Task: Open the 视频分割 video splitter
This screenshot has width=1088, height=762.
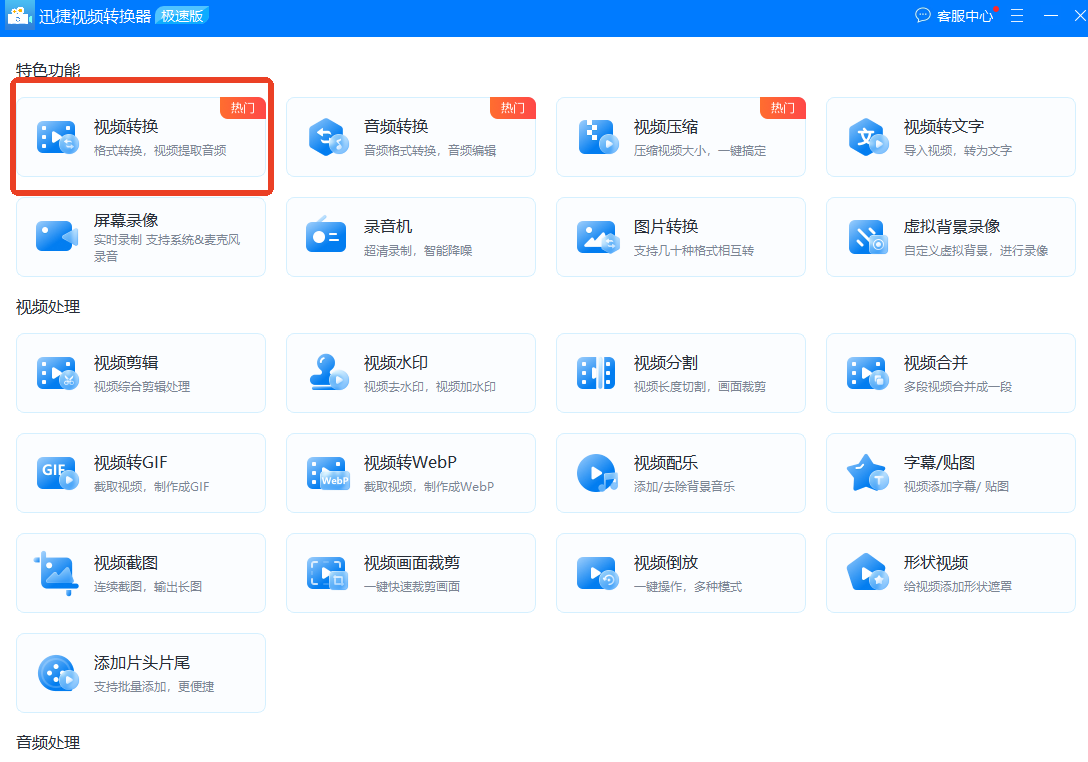Action: coord(680,373)
